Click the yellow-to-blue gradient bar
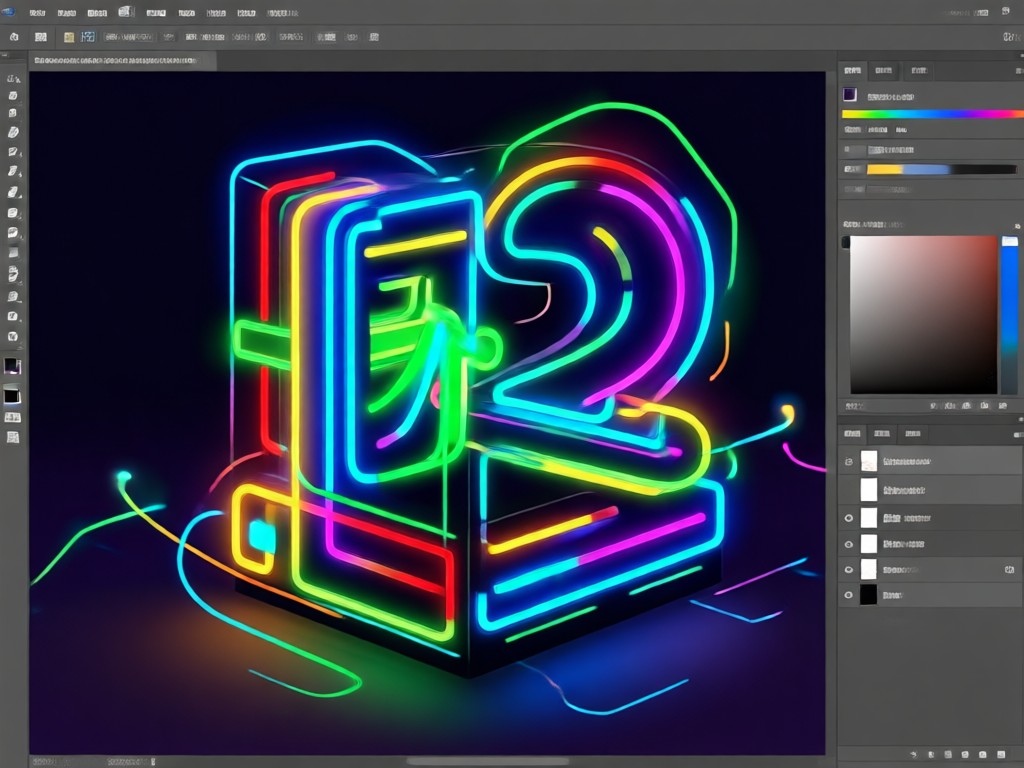 941,169
